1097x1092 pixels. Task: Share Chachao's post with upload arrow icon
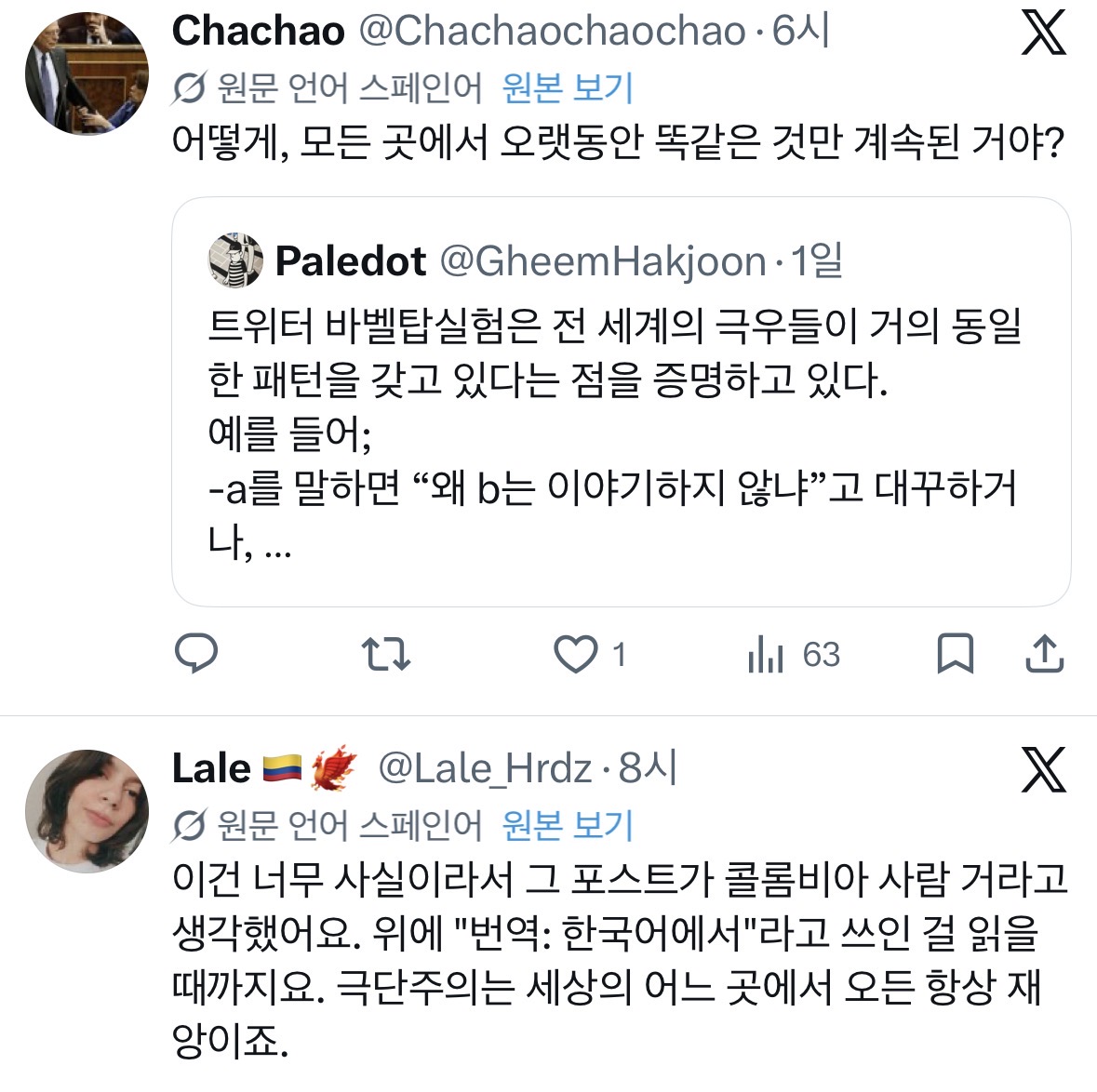point(1044,654)
